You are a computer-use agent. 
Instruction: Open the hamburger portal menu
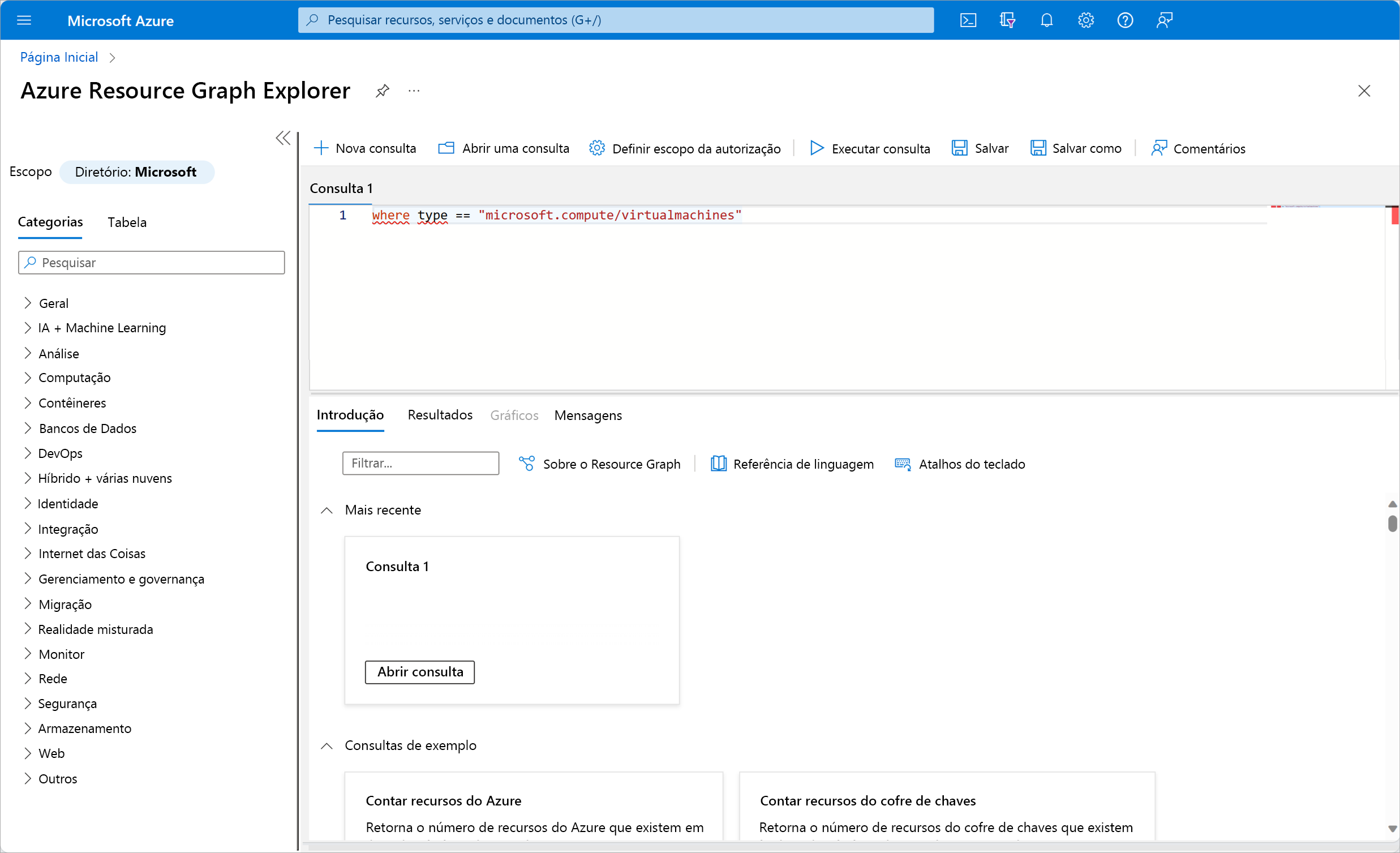(24, 20)
